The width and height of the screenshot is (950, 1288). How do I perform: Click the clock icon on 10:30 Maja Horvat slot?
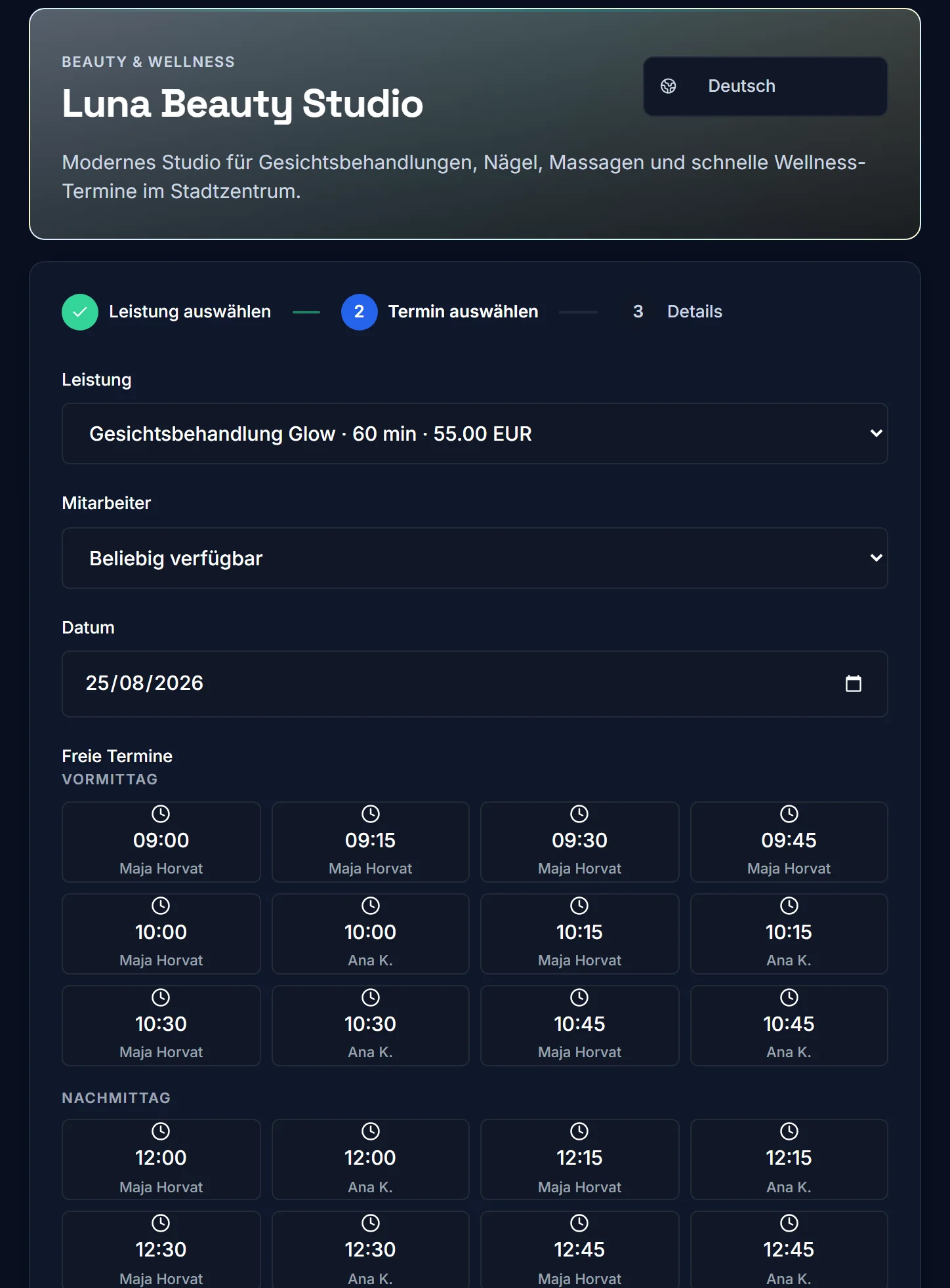point(161,997)
